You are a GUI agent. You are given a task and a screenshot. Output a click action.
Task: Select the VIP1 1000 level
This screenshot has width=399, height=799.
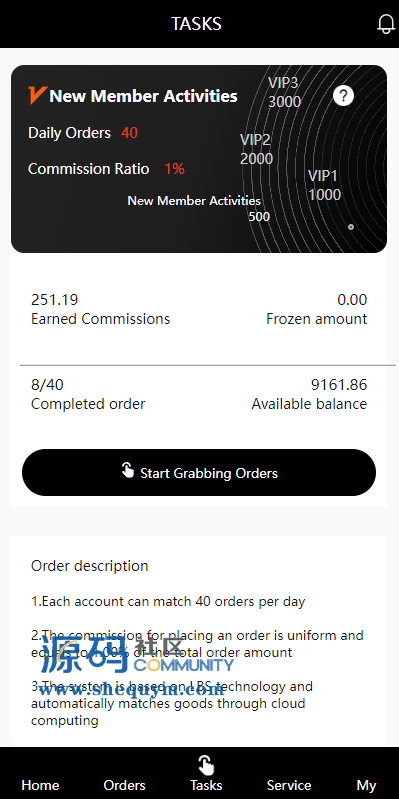(x=324, y=185)
